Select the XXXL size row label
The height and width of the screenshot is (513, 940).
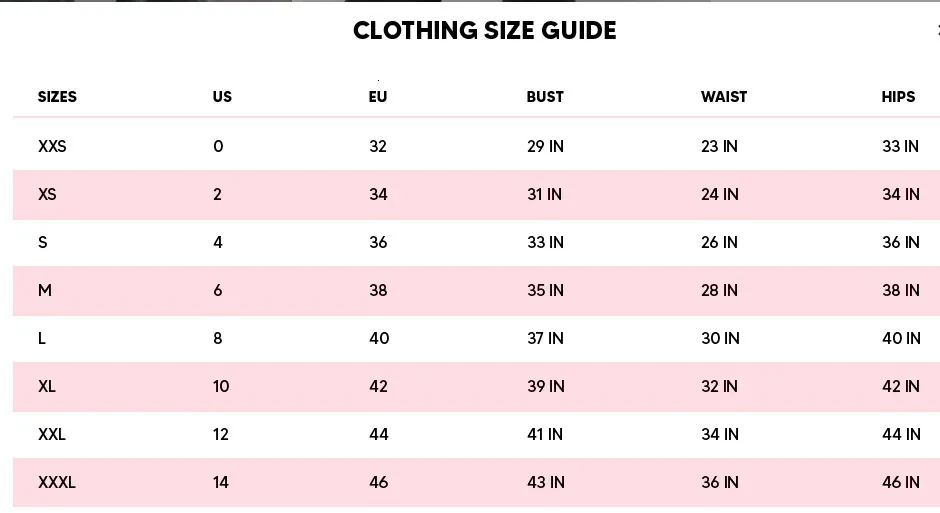pyautogui.click(x=57, y=482)
